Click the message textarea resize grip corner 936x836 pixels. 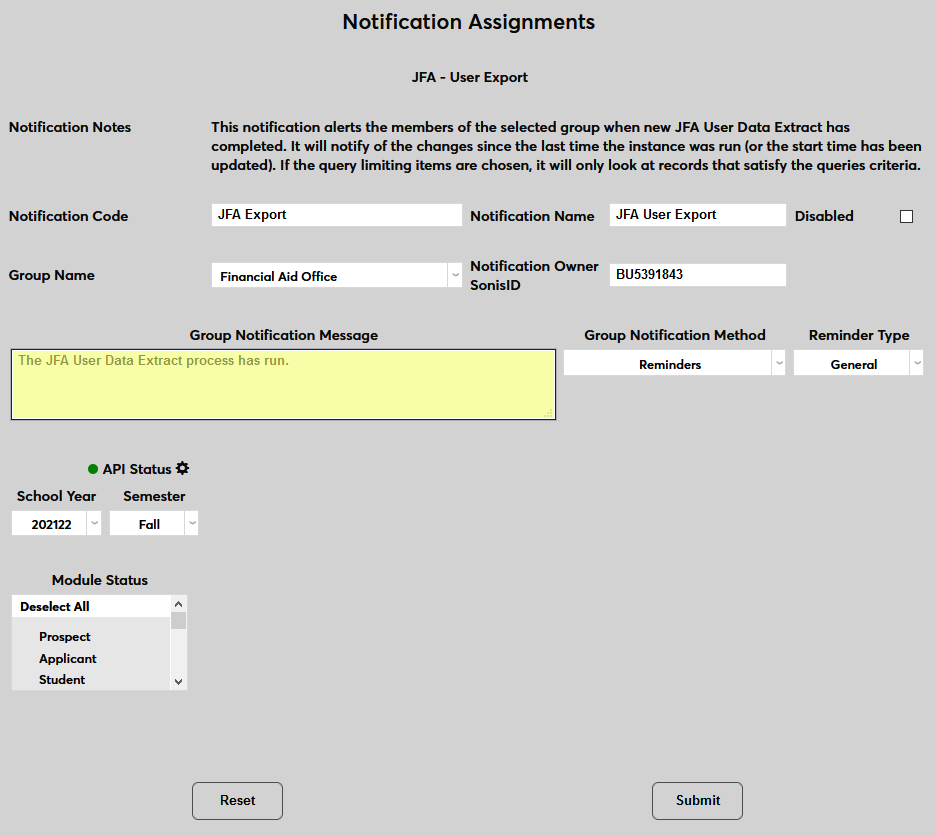[548, 413]
